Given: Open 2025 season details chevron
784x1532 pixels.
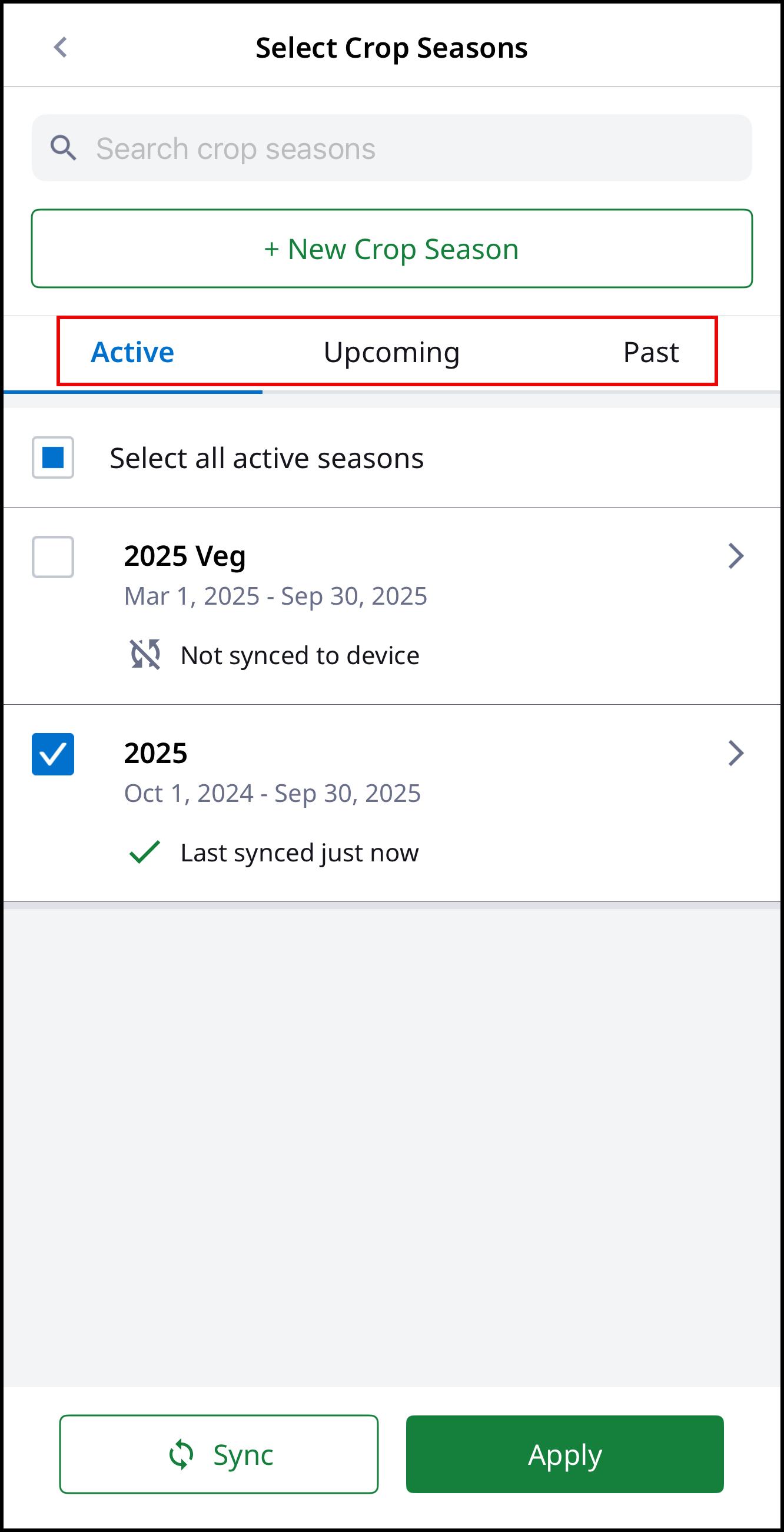Looking at the screenshot, I should click(x=735, y=753).
